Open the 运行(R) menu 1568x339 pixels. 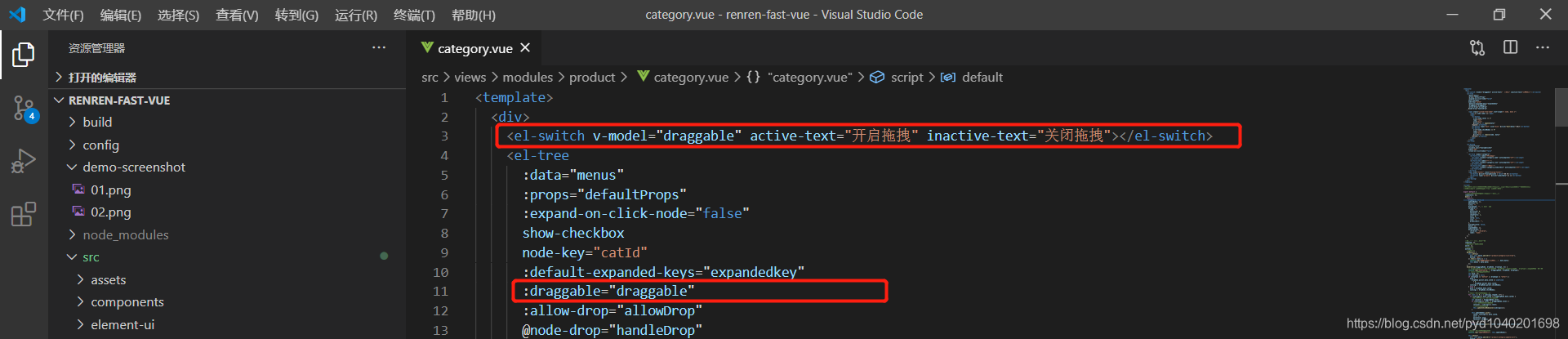point(356,15)
